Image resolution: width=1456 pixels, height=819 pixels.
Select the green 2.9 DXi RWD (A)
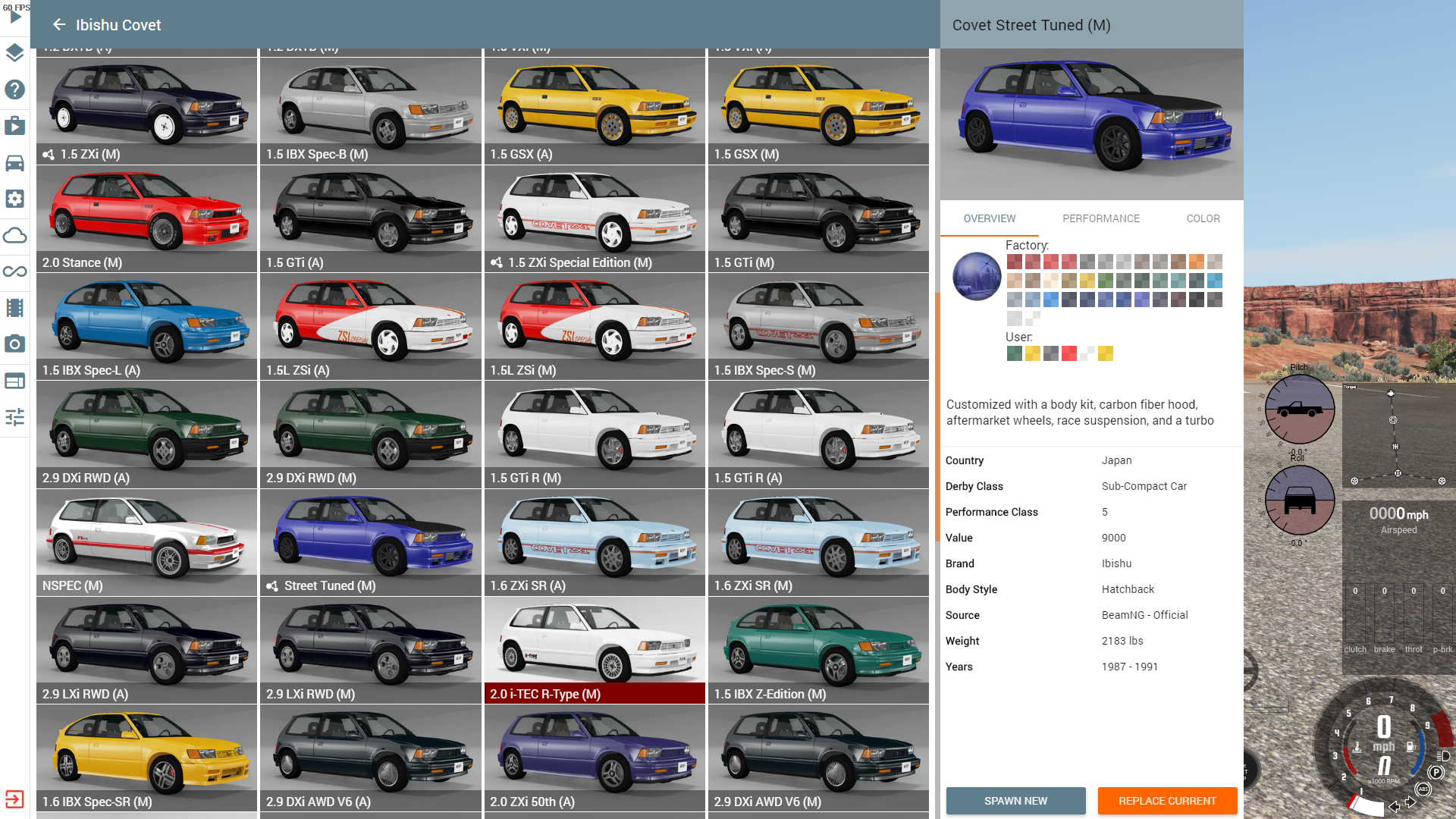coord(146,434)
